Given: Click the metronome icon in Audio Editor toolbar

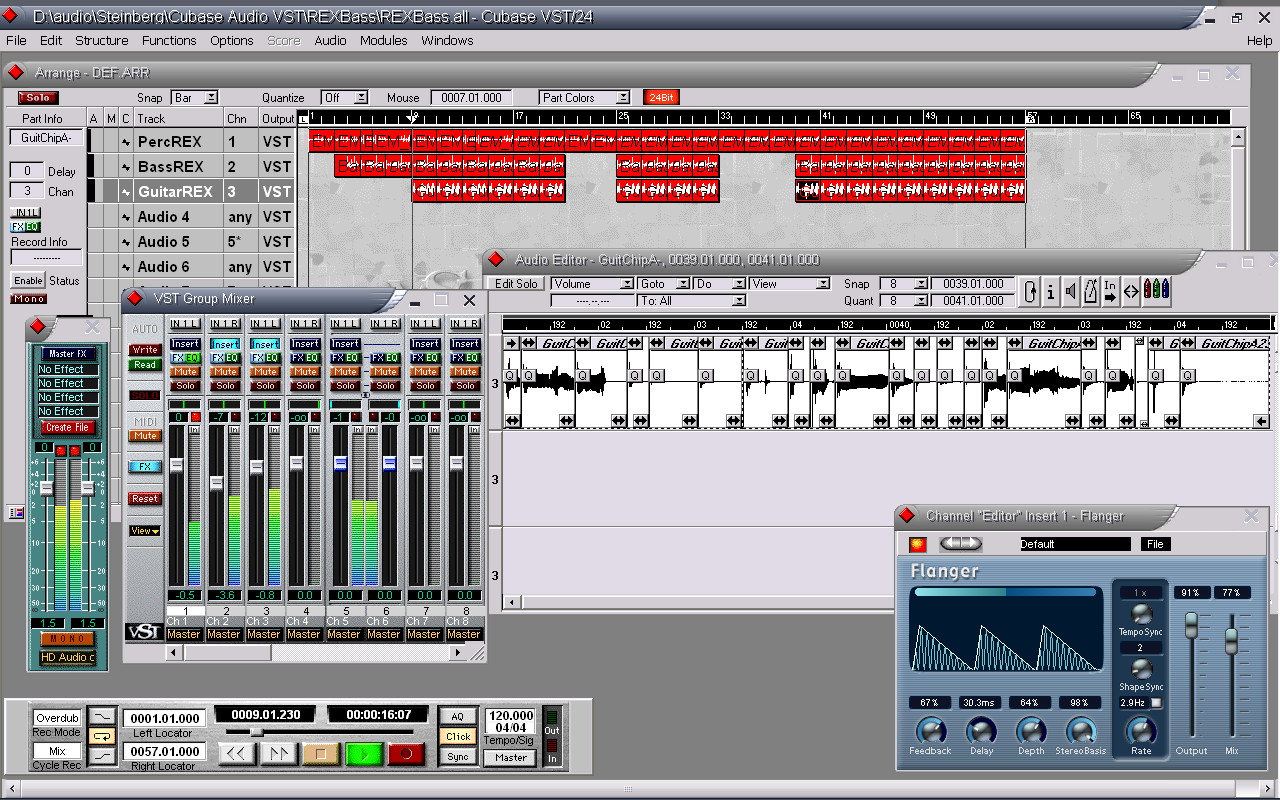Looking at the screenshot, I should click(x=1091, y=291).
